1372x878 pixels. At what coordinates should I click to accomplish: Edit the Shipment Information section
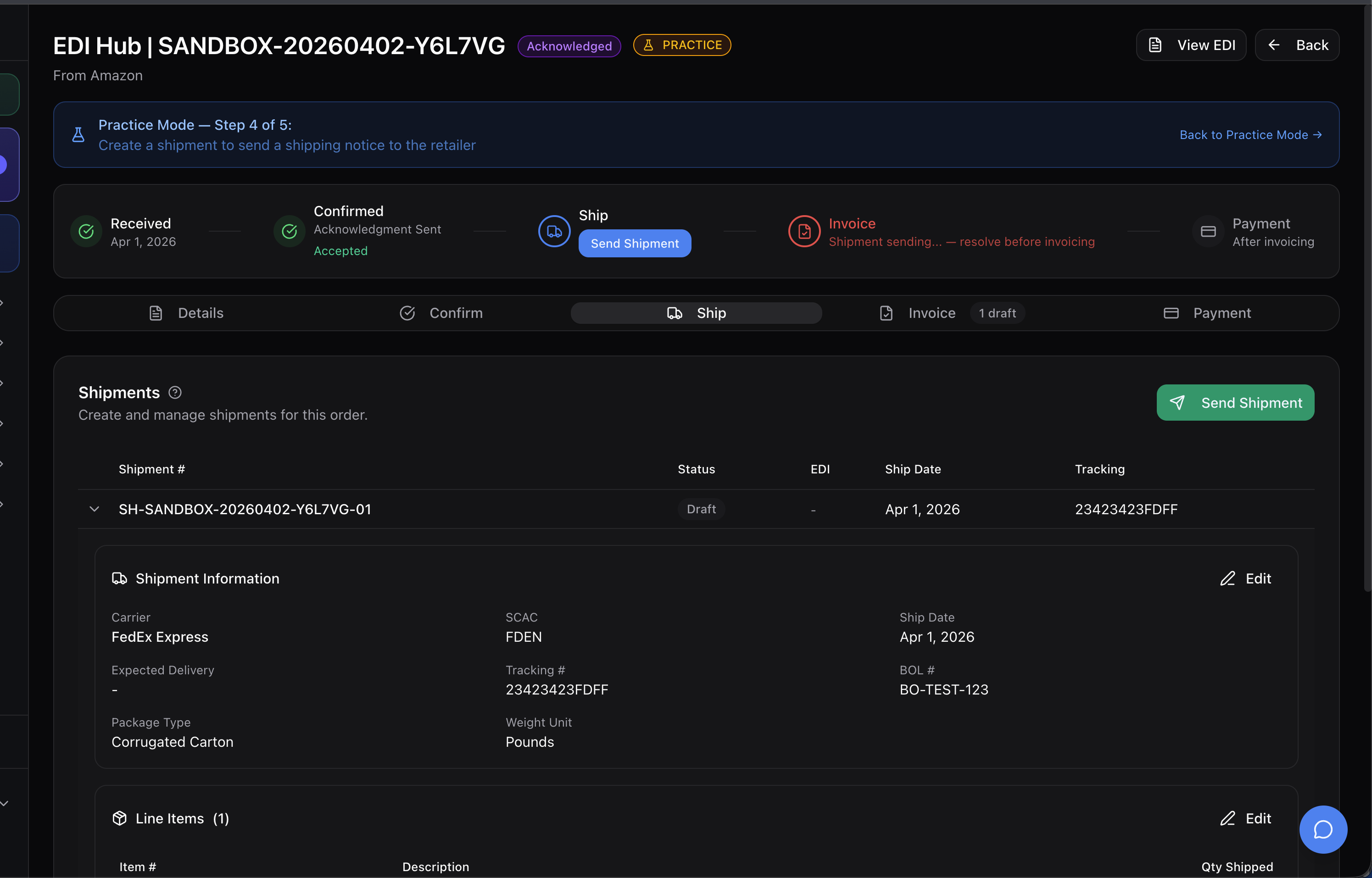click(1245, 578)
